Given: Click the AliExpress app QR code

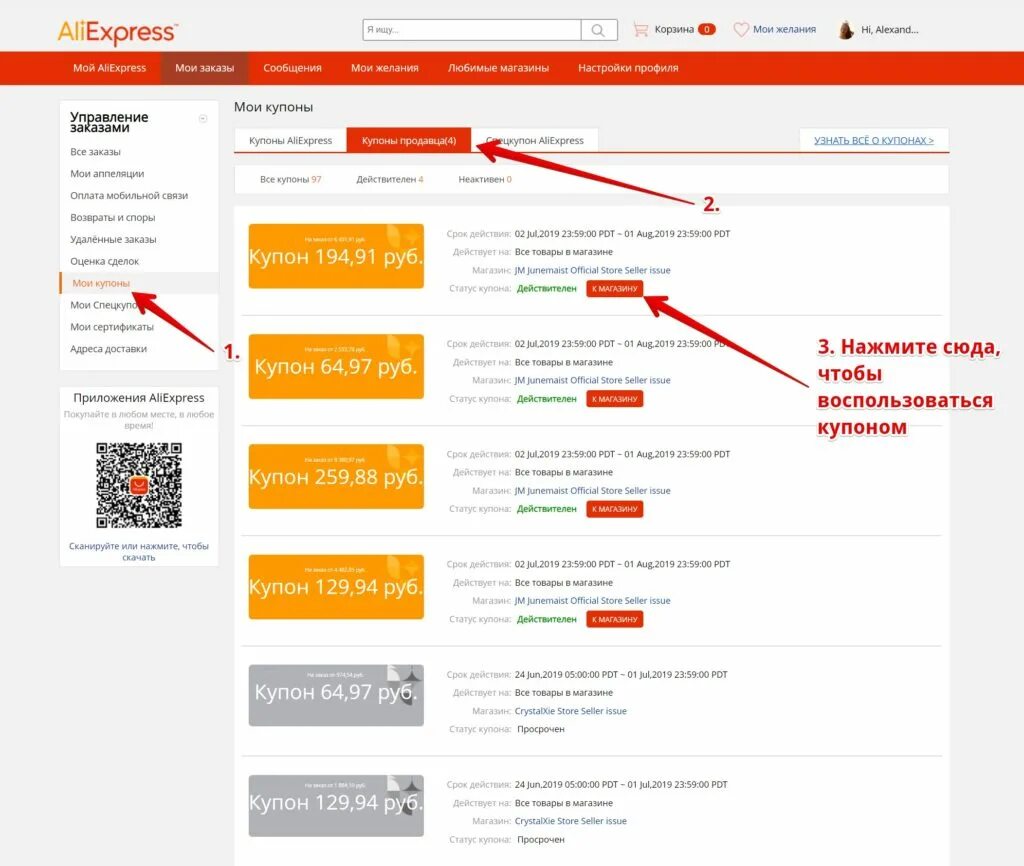Looking at the screenshot, I should tap(139, 485).
